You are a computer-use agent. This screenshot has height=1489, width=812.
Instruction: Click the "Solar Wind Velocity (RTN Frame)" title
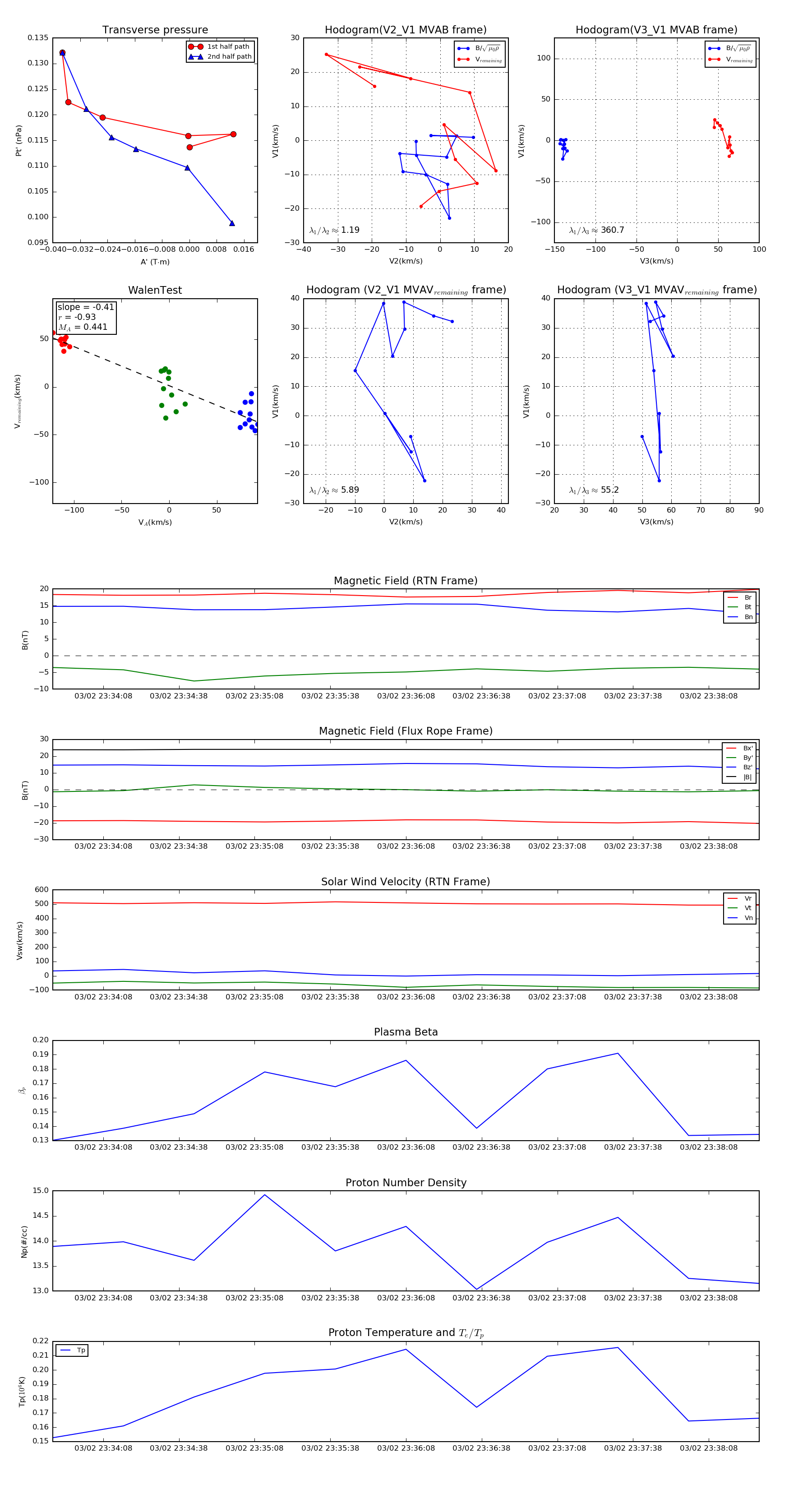tap(406, 882)
